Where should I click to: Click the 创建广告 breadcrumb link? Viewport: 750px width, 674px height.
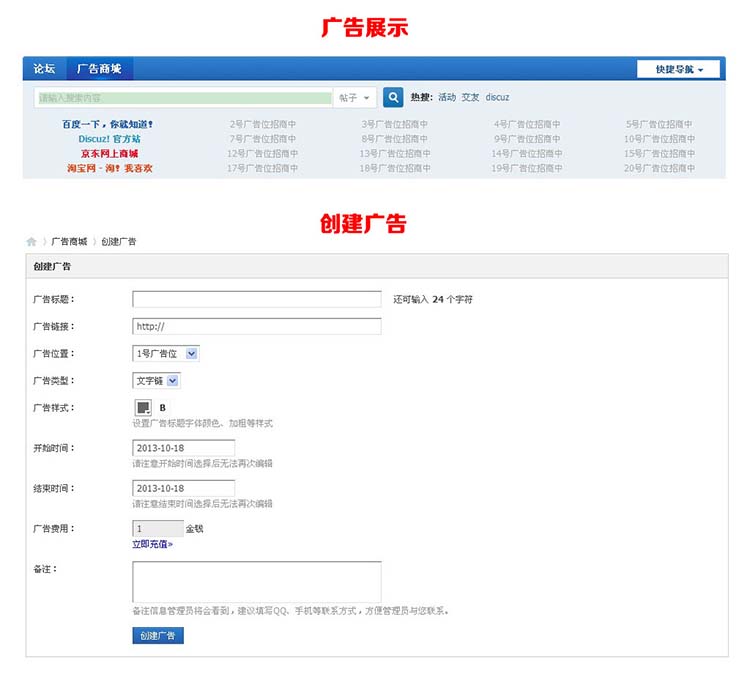(119, 242)
